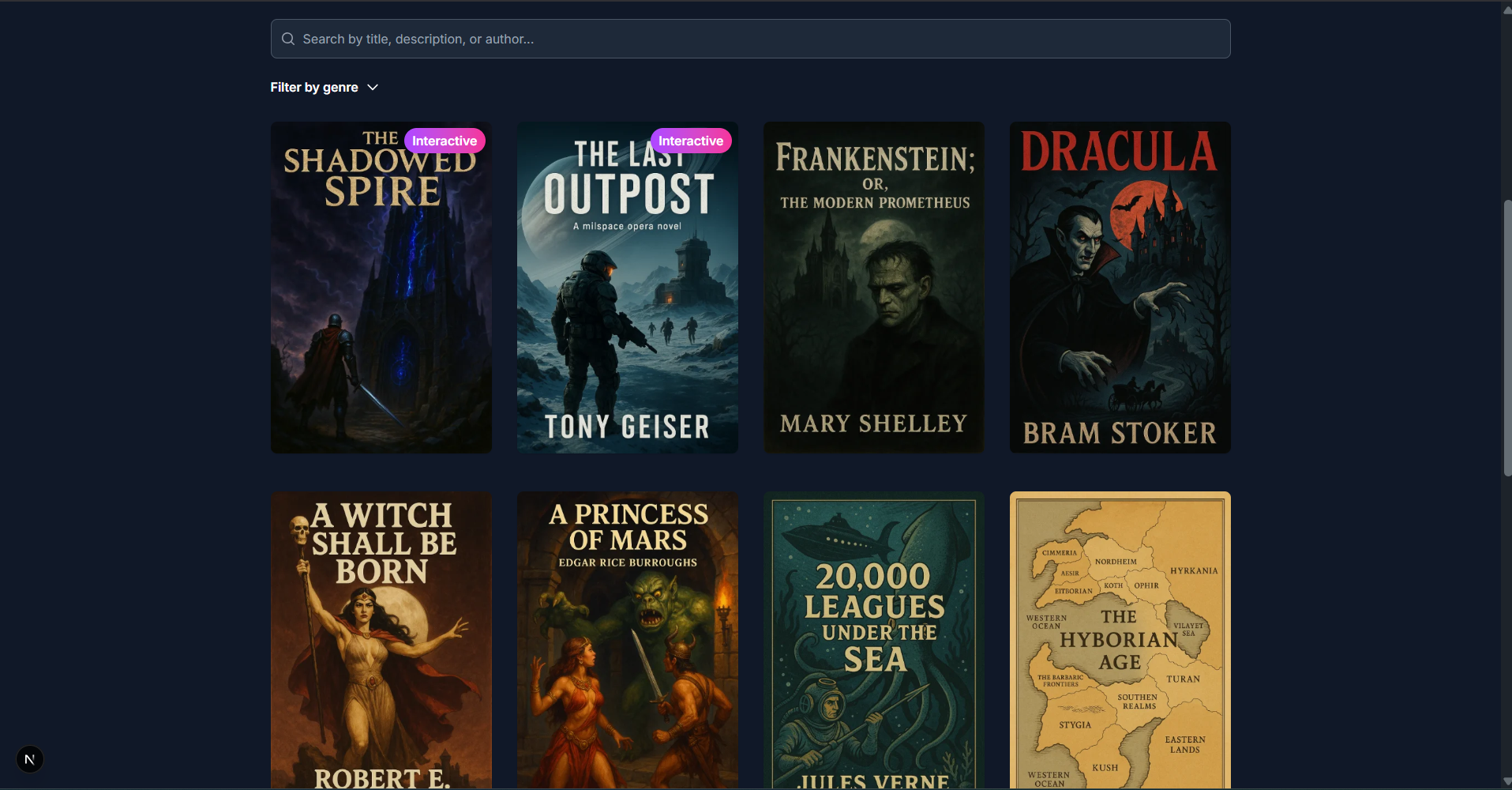Image resolution: width=1512 pixels, height=790 pixels.
Task: Click the Interactive badge on The Last Outpost
Action: tap(691, 141)
